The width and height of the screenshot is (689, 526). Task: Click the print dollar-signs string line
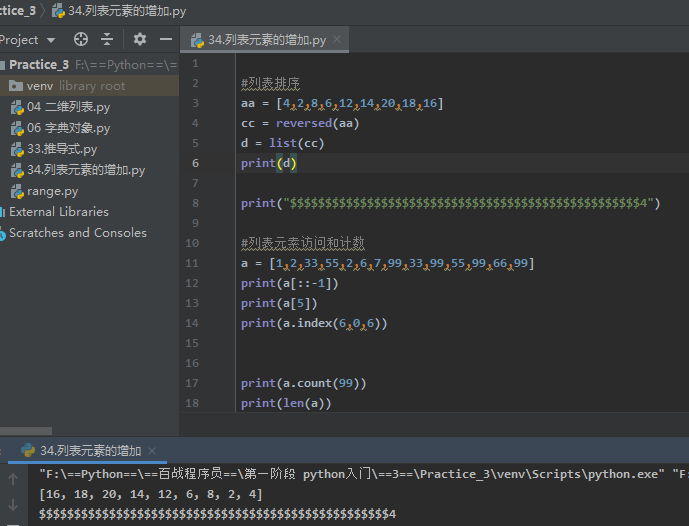click(450, 203)
